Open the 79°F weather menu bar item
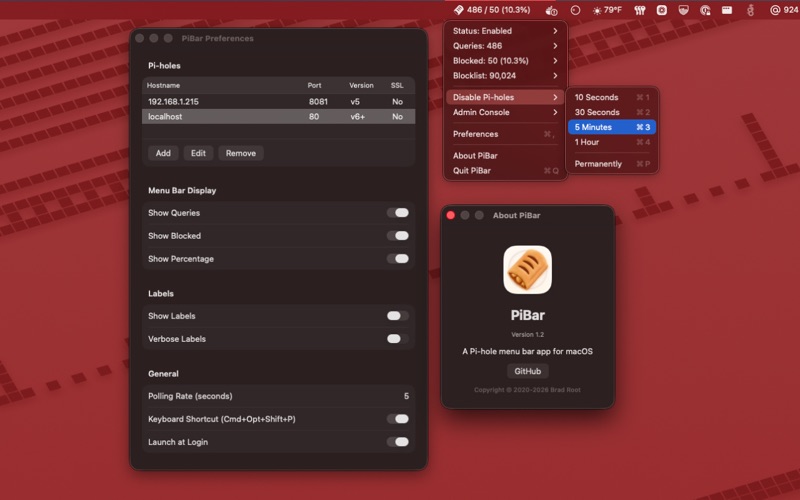 [607, 10]
